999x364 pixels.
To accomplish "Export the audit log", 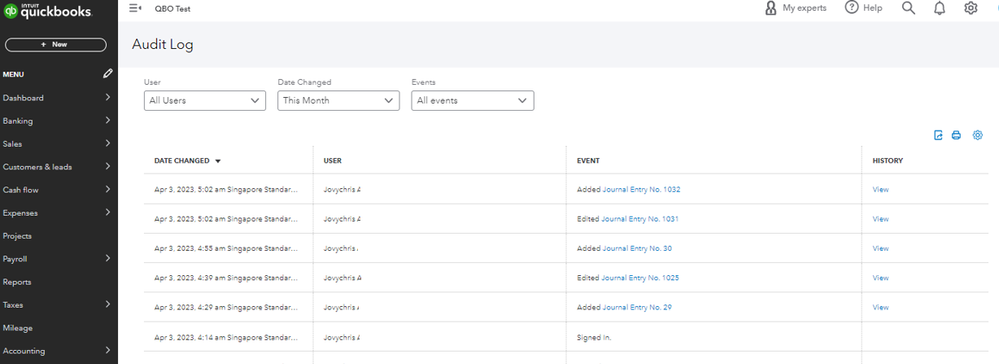I will [938, 135].
